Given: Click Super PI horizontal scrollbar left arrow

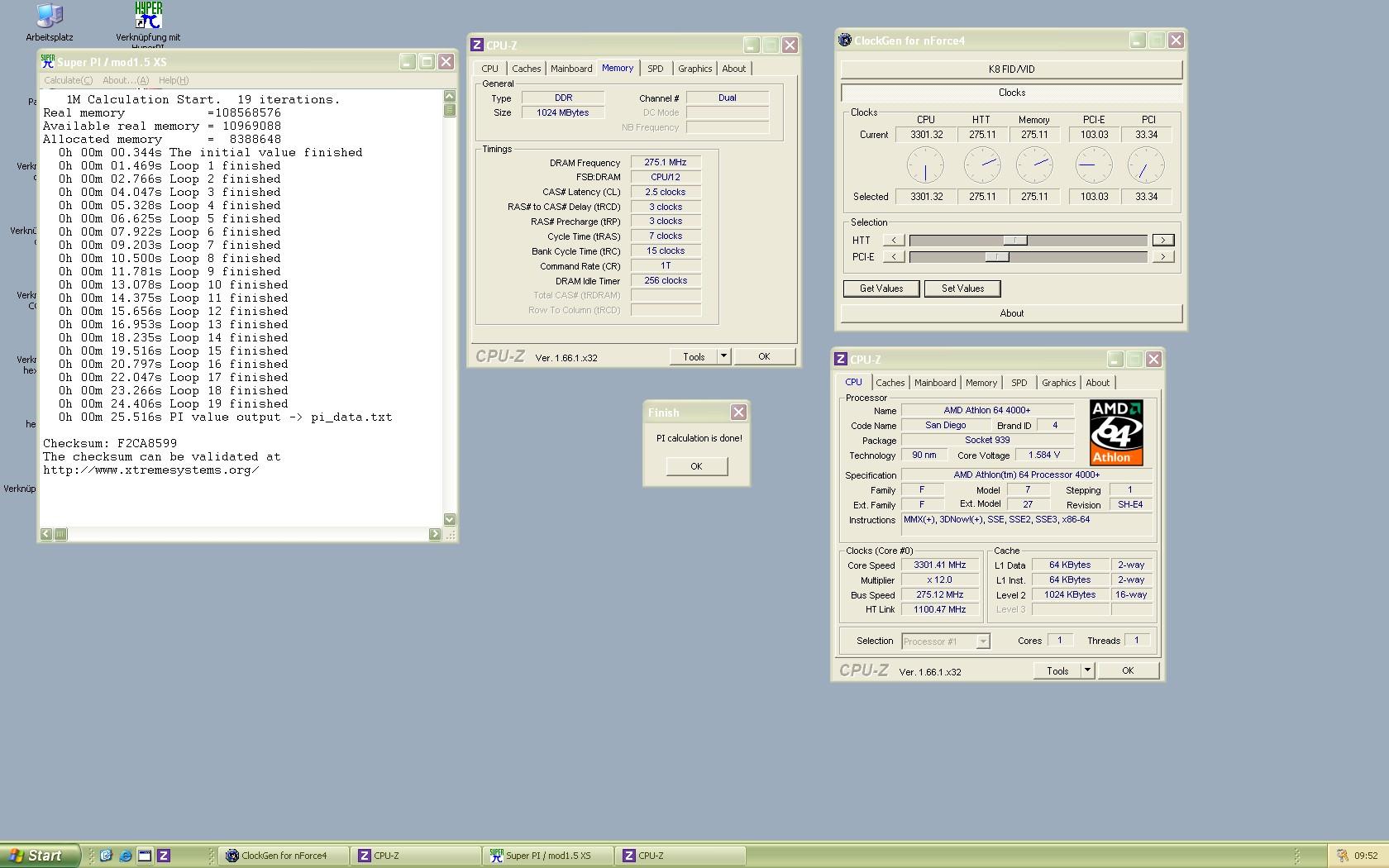Looking at the screenshot, I should click(x=46, y=534).
